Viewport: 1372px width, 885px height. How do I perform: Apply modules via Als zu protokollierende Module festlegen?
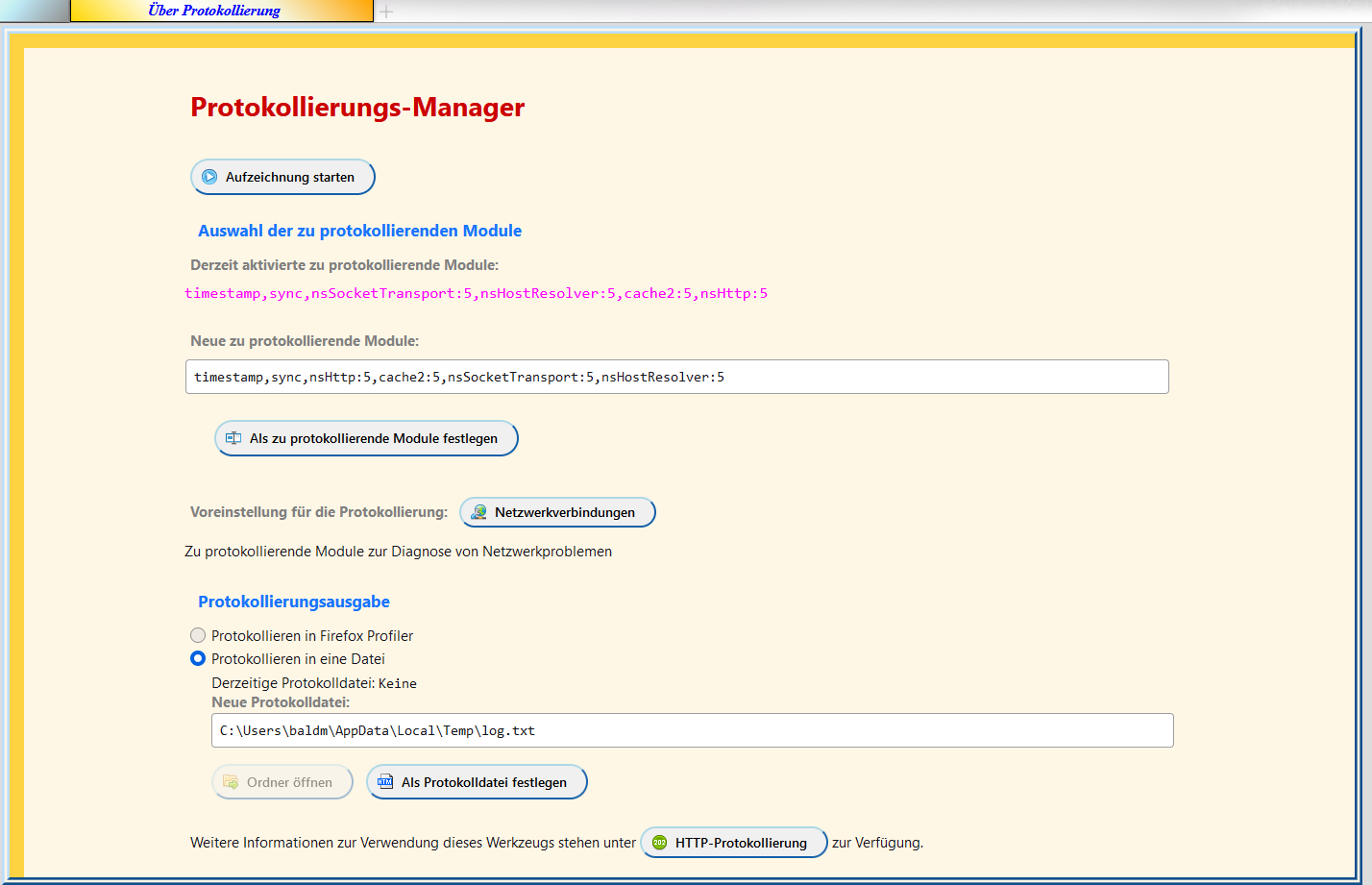(x=366, y=438)
